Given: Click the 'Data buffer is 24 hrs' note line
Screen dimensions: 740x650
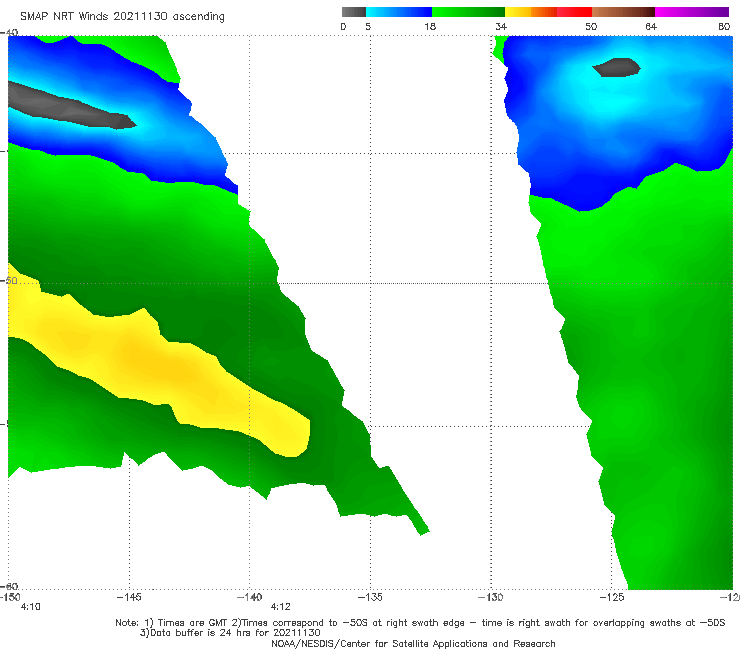Looking at the screenshot, I should click(x=230, y=633).
